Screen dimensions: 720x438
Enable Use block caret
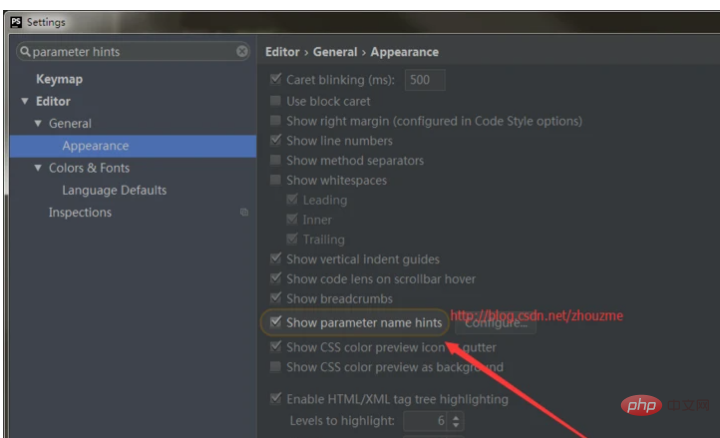(276, 101)
